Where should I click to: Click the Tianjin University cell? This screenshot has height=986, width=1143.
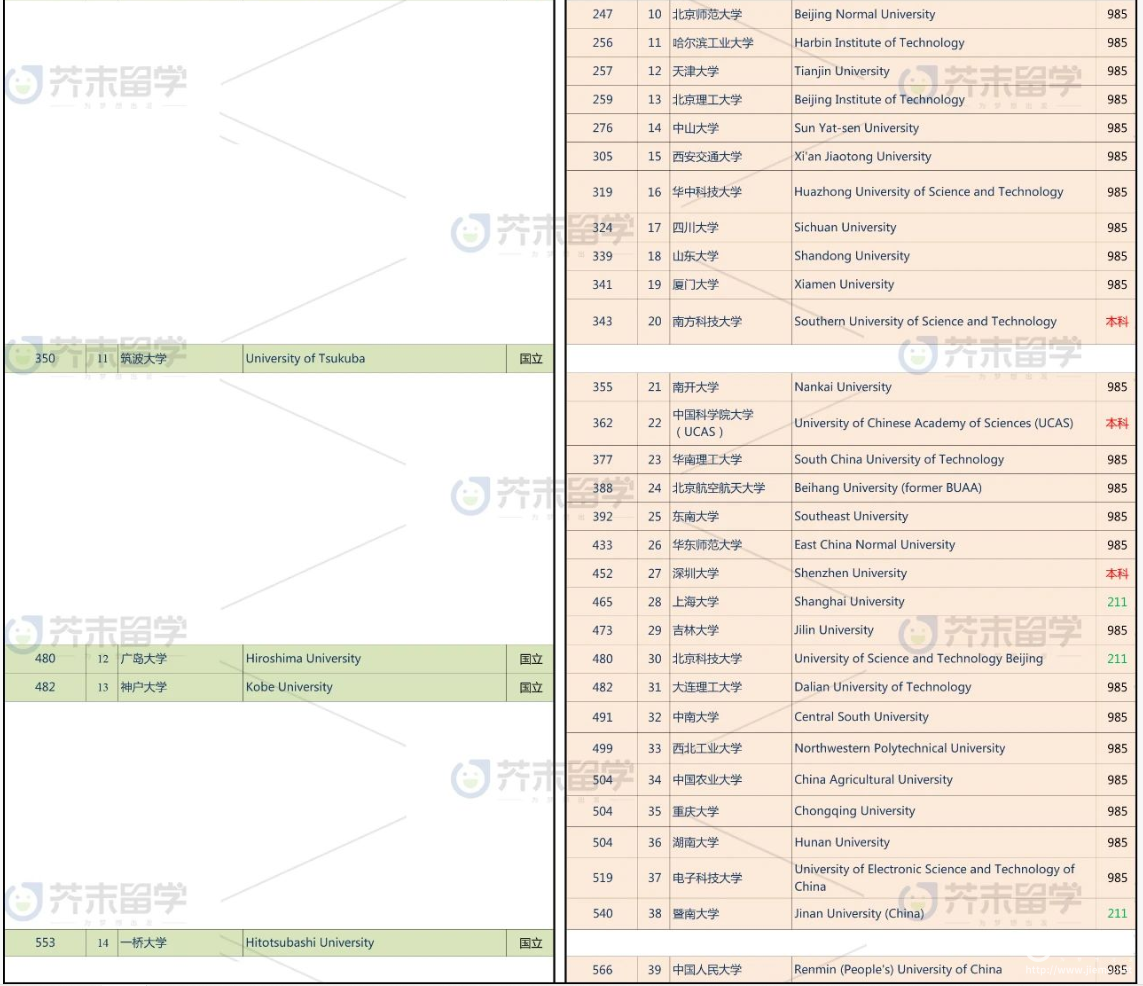943,71
